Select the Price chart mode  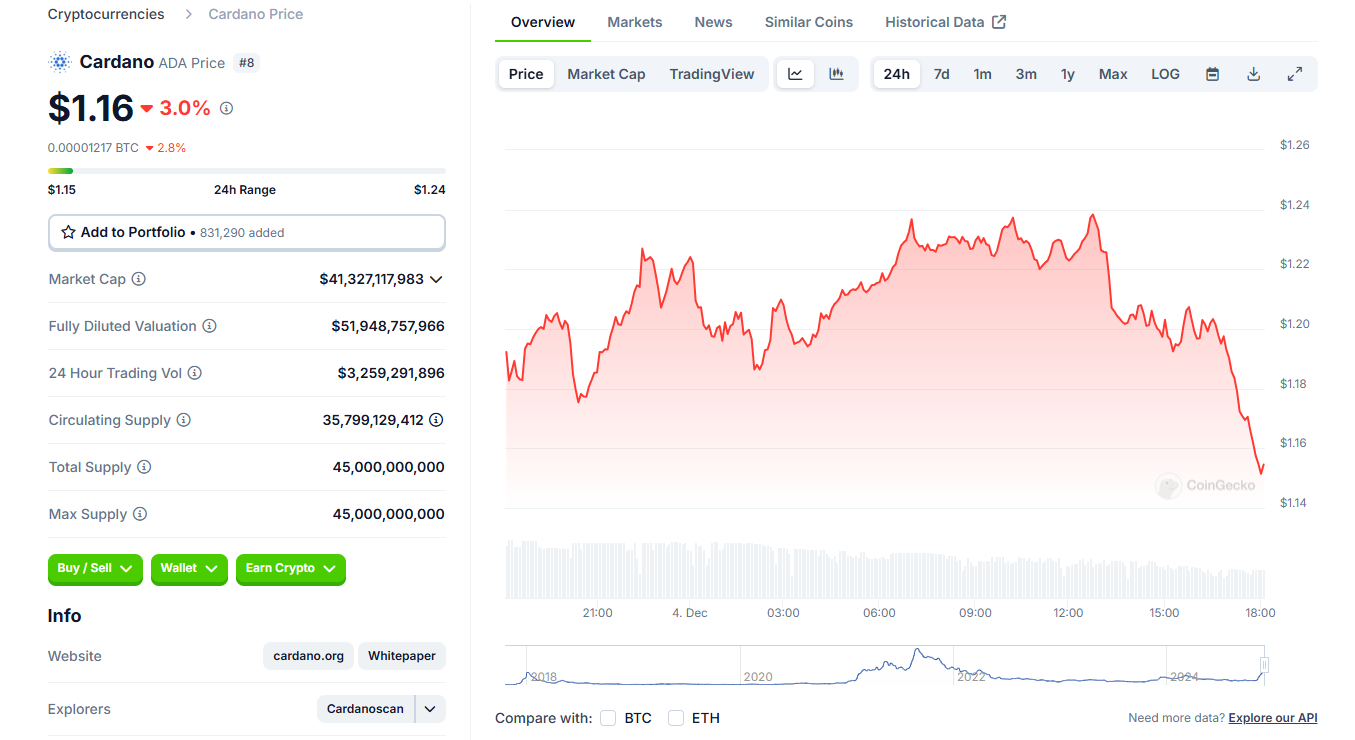pos(526,74)
